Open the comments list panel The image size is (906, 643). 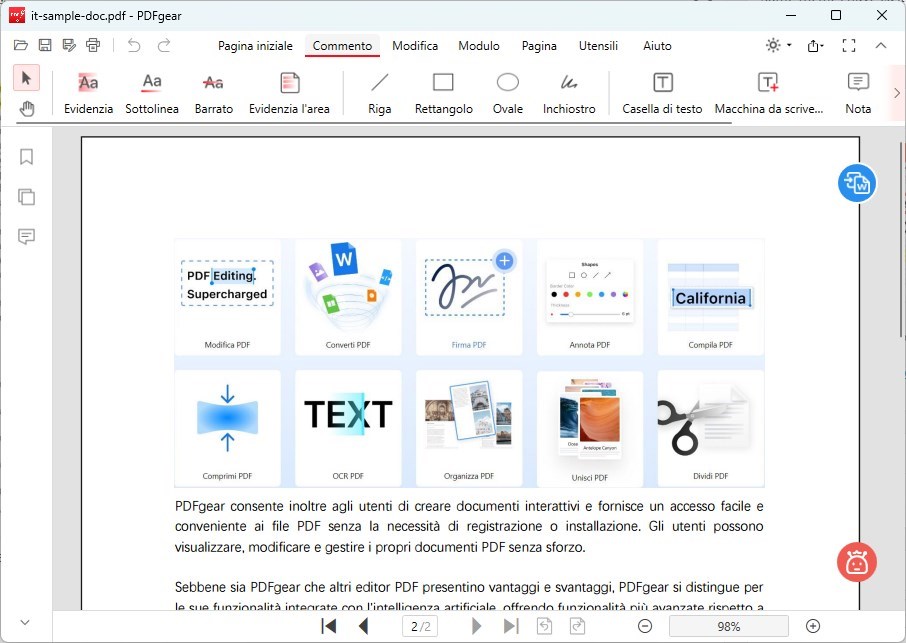click(26, 237)
